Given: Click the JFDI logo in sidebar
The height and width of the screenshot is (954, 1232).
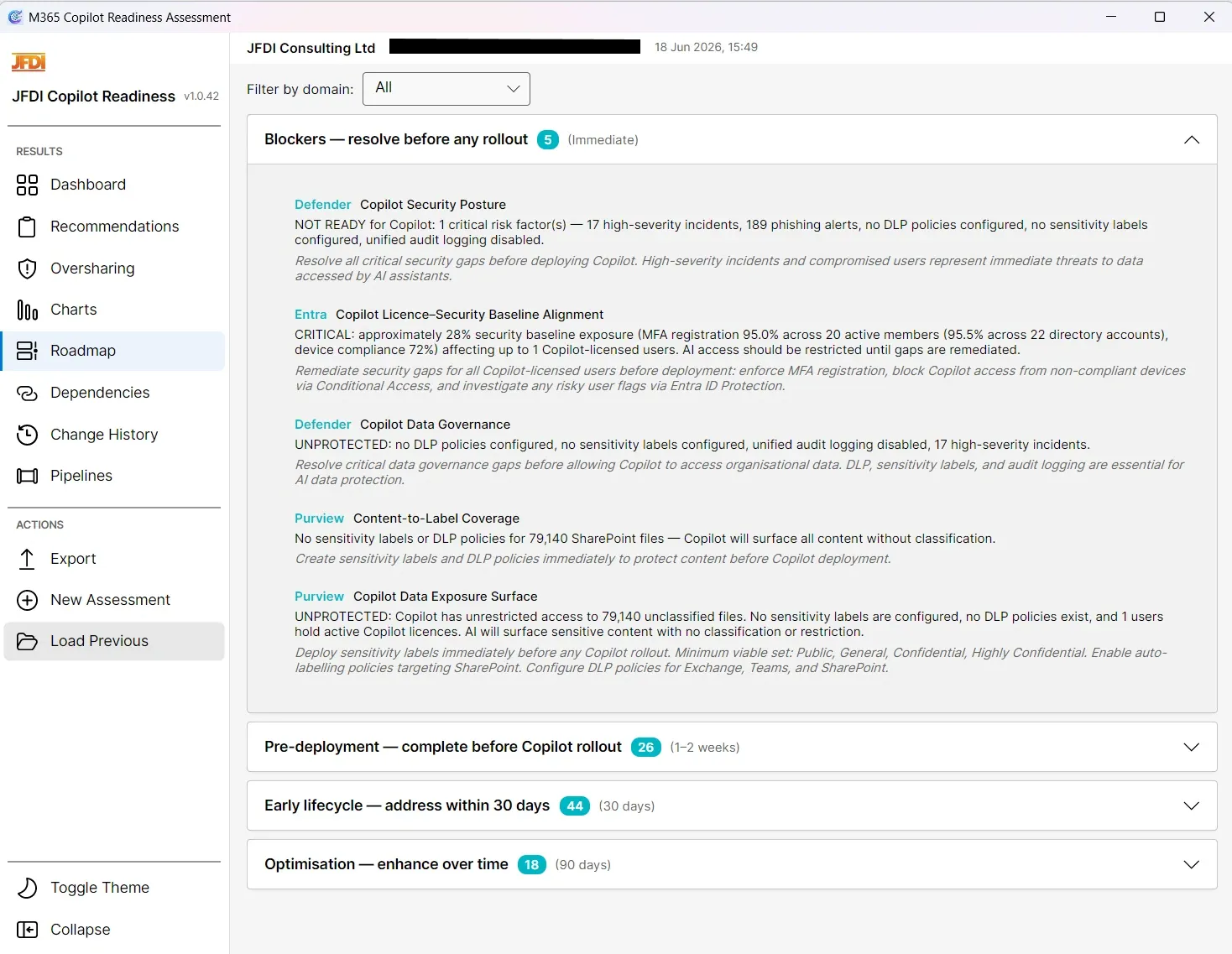Looking at the screenshot, I should (x=29, y=62).
